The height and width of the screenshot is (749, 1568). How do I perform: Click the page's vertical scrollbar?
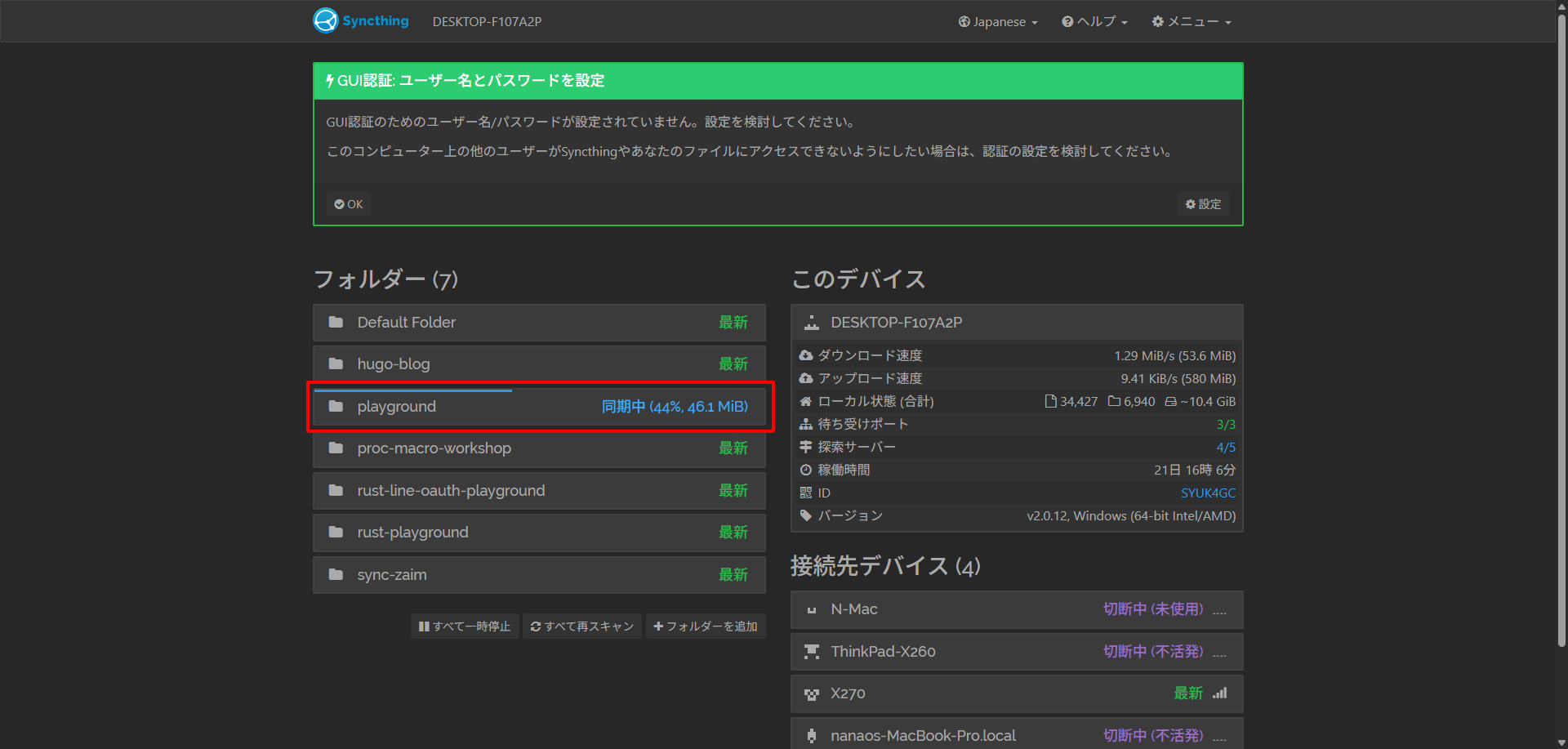pos(1561,327)
